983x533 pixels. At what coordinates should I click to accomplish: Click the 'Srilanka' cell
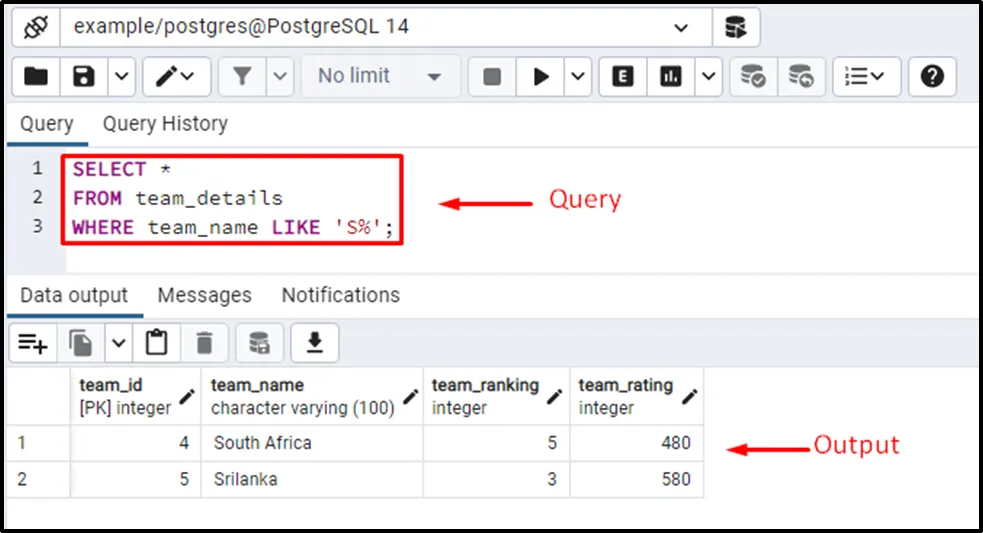[x=312, y=480]
